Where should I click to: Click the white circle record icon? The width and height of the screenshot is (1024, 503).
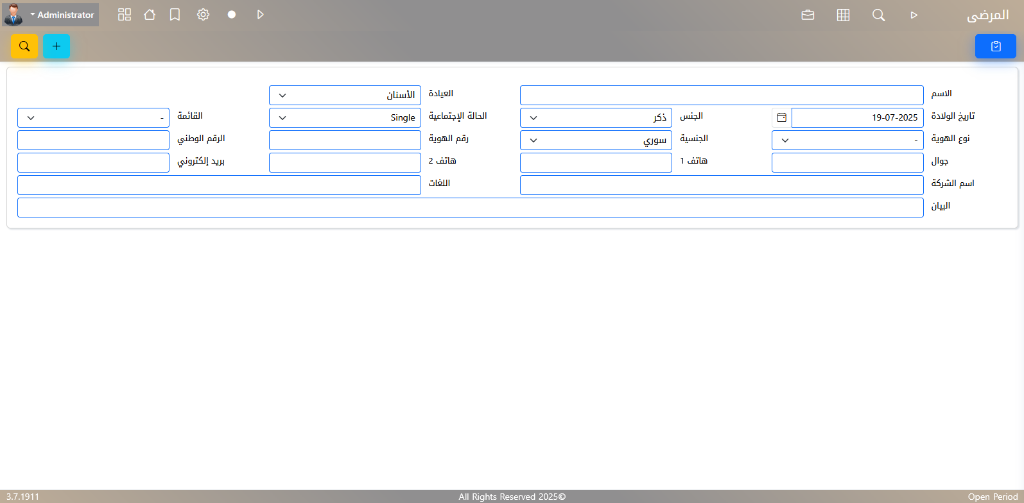(231, 15)
